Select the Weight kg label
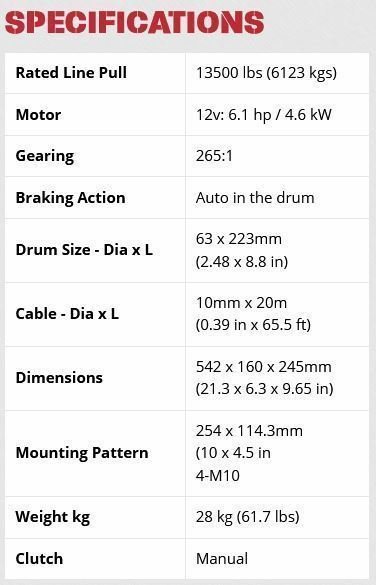376x585 pixels. (x=53, y=517)
